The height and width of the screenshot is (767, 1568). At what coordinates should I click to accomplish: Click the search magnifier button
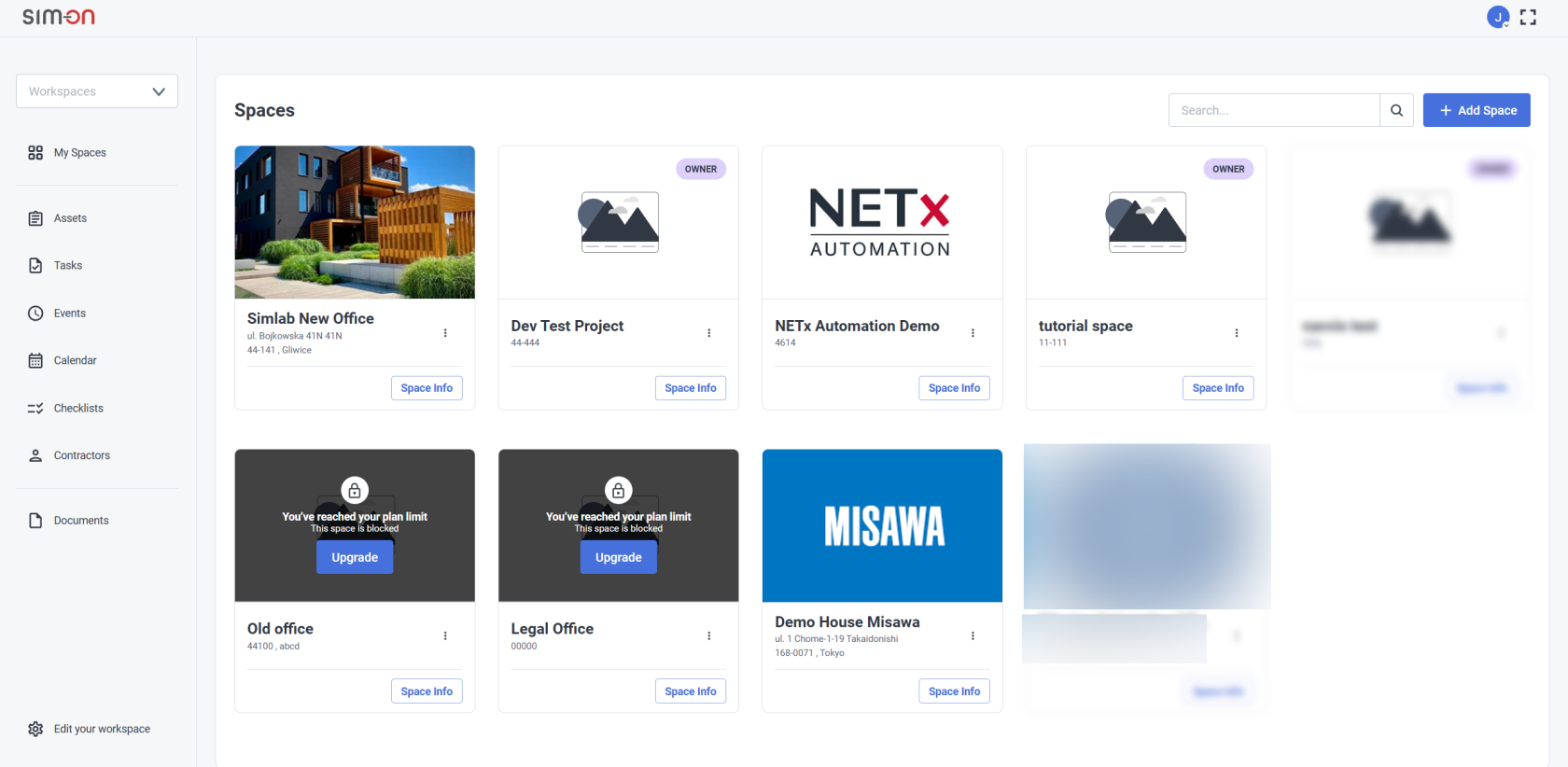tap(1396, 110)
